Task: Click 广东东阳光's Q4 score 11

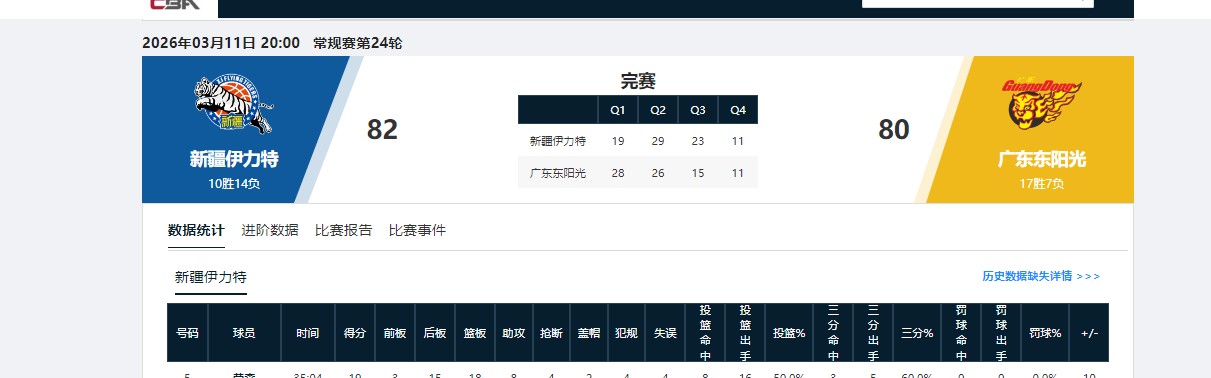Action: (738, 173)
